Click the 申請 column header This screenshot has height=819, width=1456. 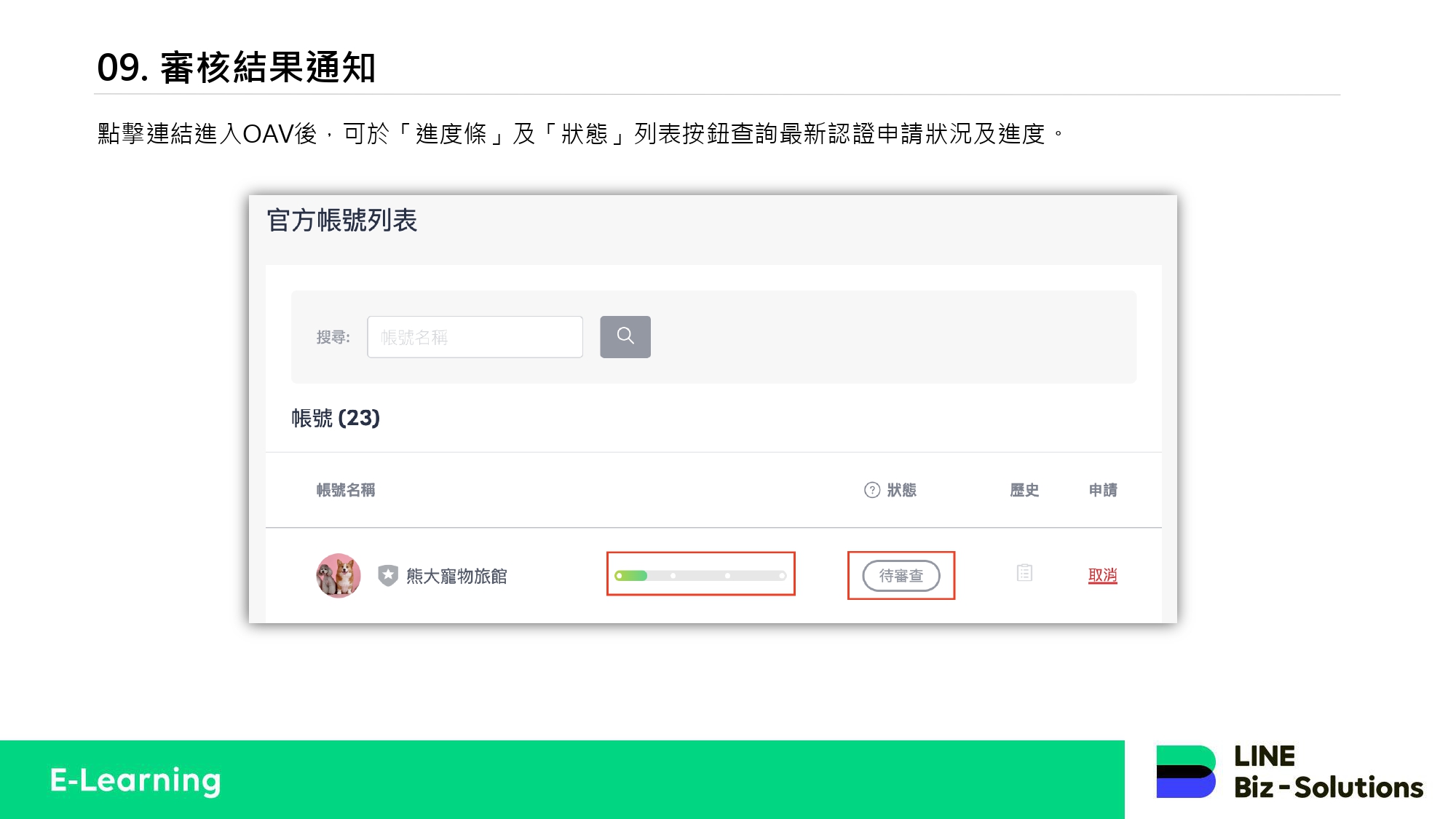tap(1102, 490)
